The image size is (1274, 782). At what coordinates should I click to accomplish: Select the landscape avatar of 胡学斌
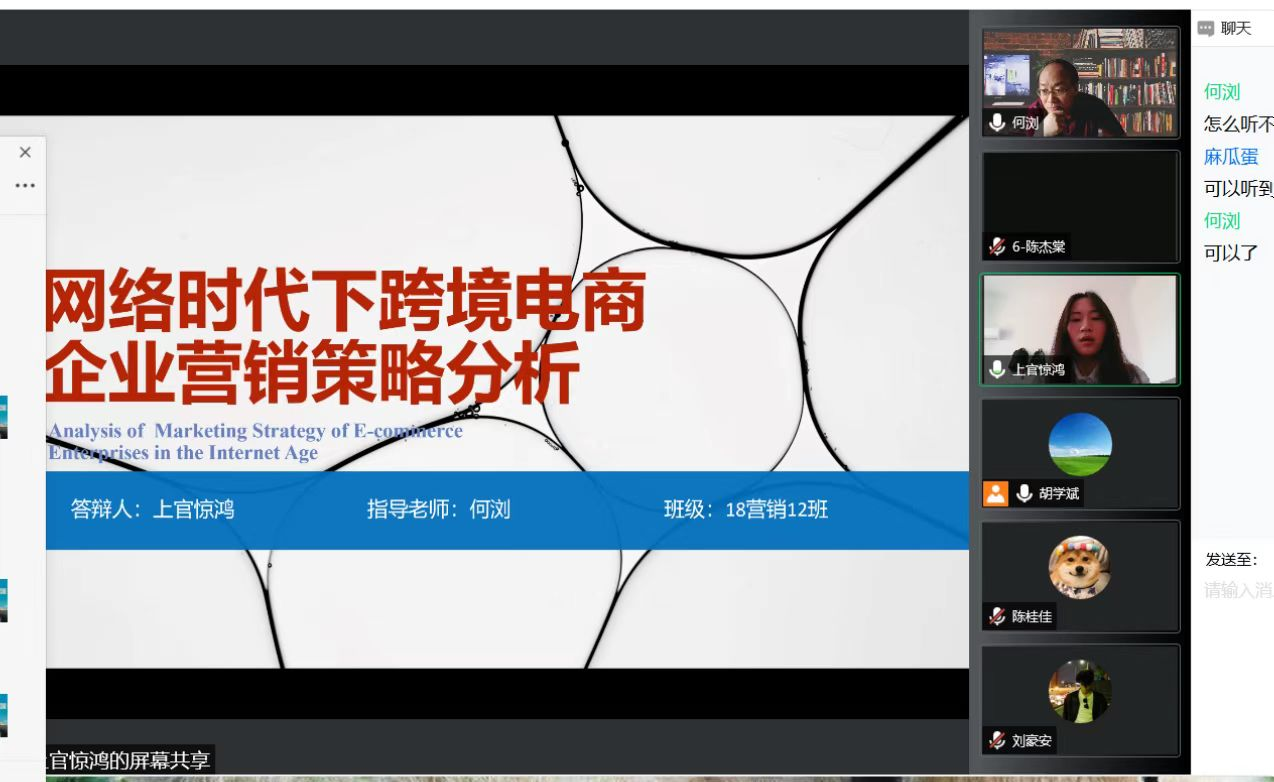[x=1079, y=444]
